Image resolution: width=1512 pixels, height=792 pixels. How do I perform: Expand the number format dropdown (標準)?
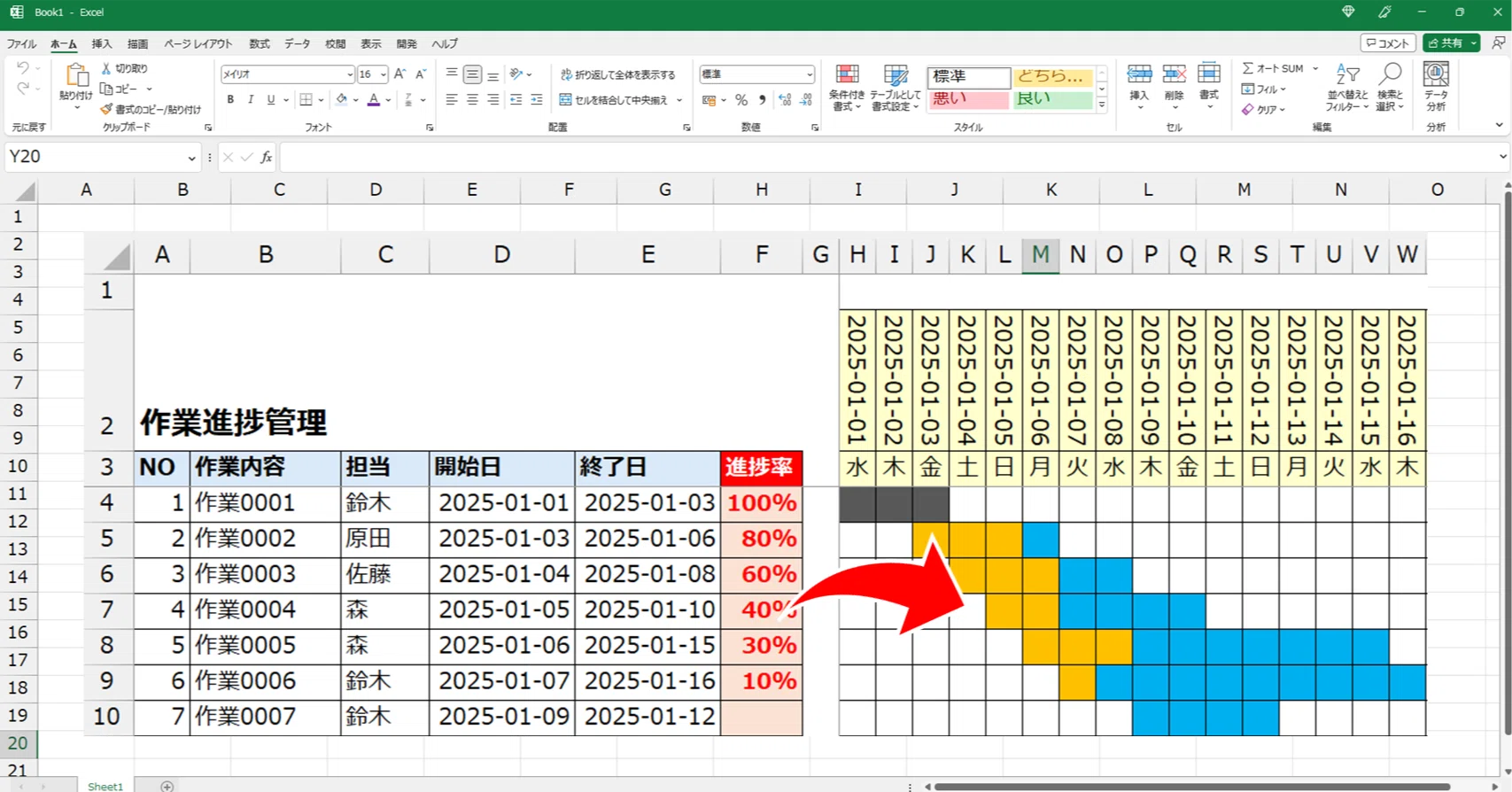pos(809,74)
